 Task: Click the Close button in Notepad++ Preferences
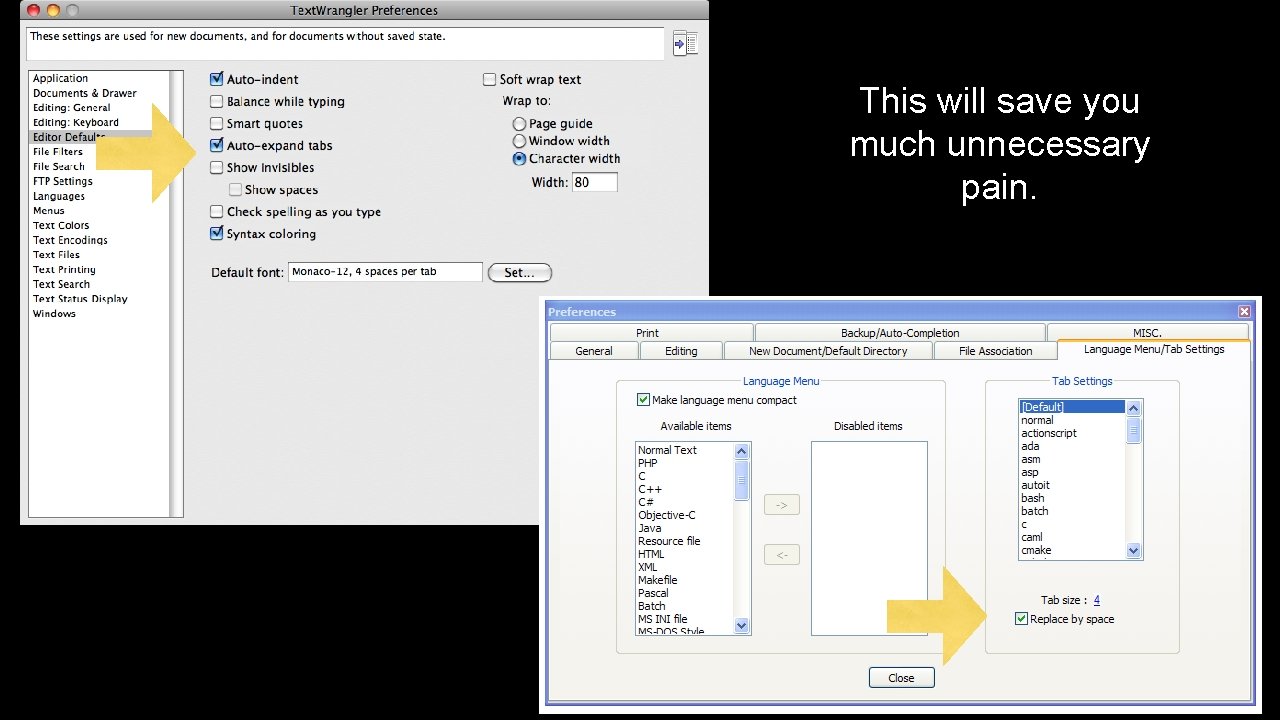point(901,678)
